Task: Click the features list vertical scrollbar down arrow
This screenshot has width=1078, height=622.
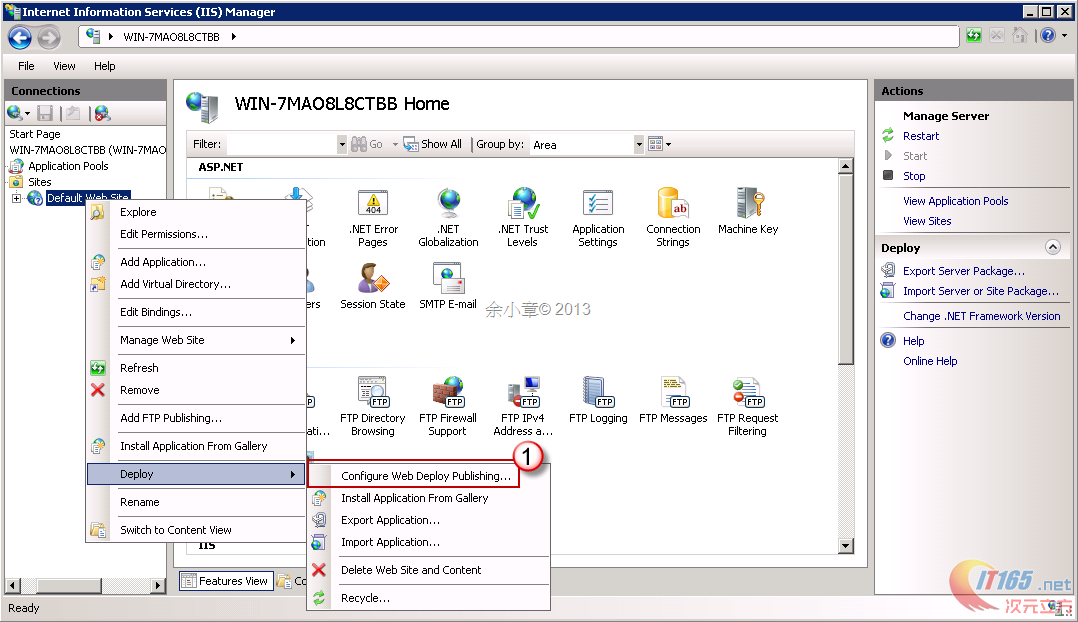Action: pyautogui.click(x=846, y=546)
